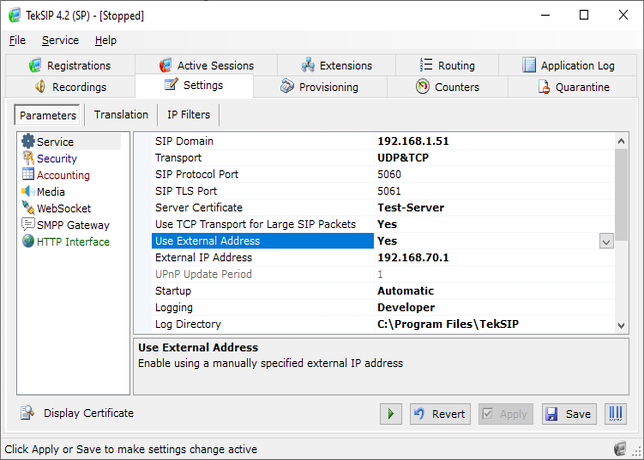
Task: Click the Revert button
Action: pyautogui.click(x=438, y=414)
